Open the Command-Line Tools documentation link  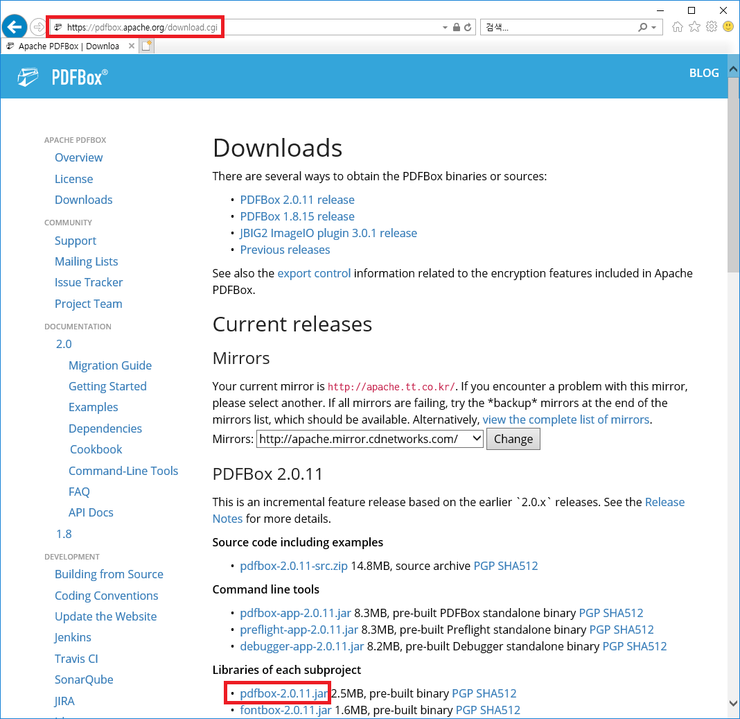click(123, 471)
